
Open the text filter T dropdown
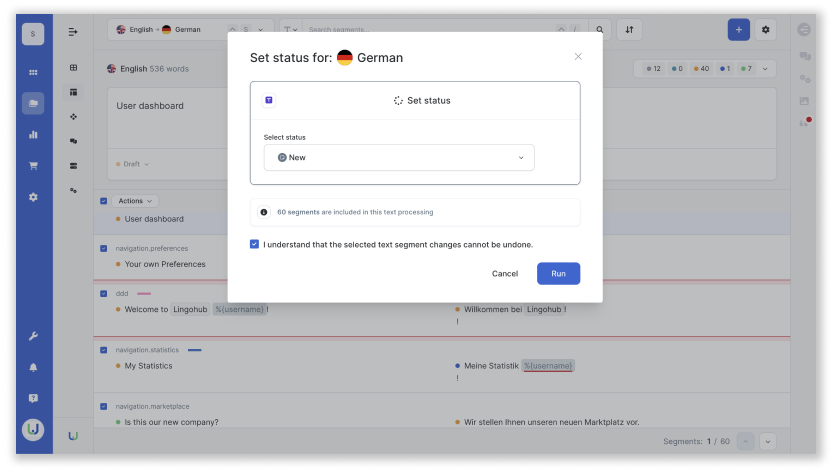[290, 29]
